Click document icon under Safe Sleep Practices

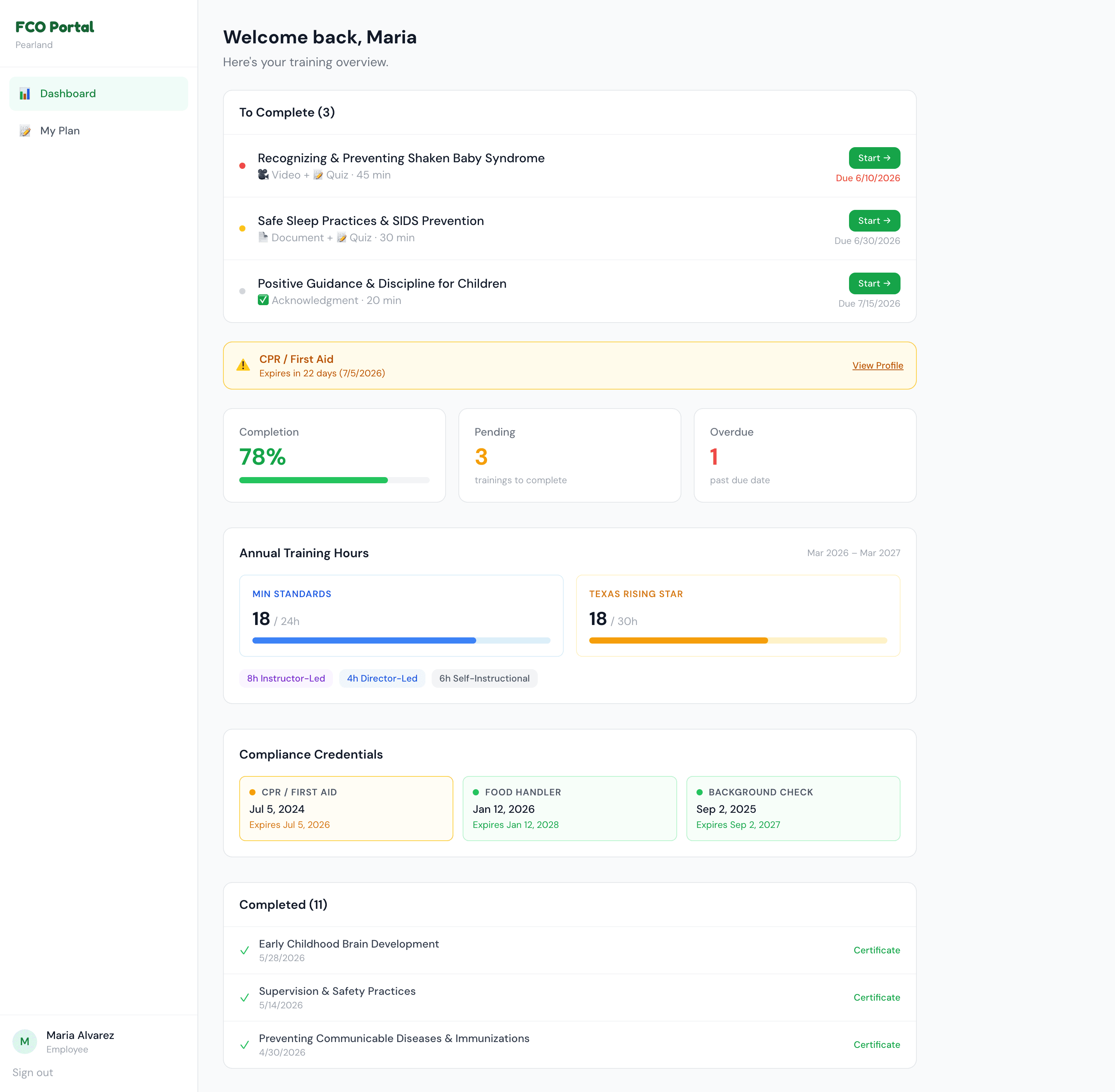click(x=263, y=237)
